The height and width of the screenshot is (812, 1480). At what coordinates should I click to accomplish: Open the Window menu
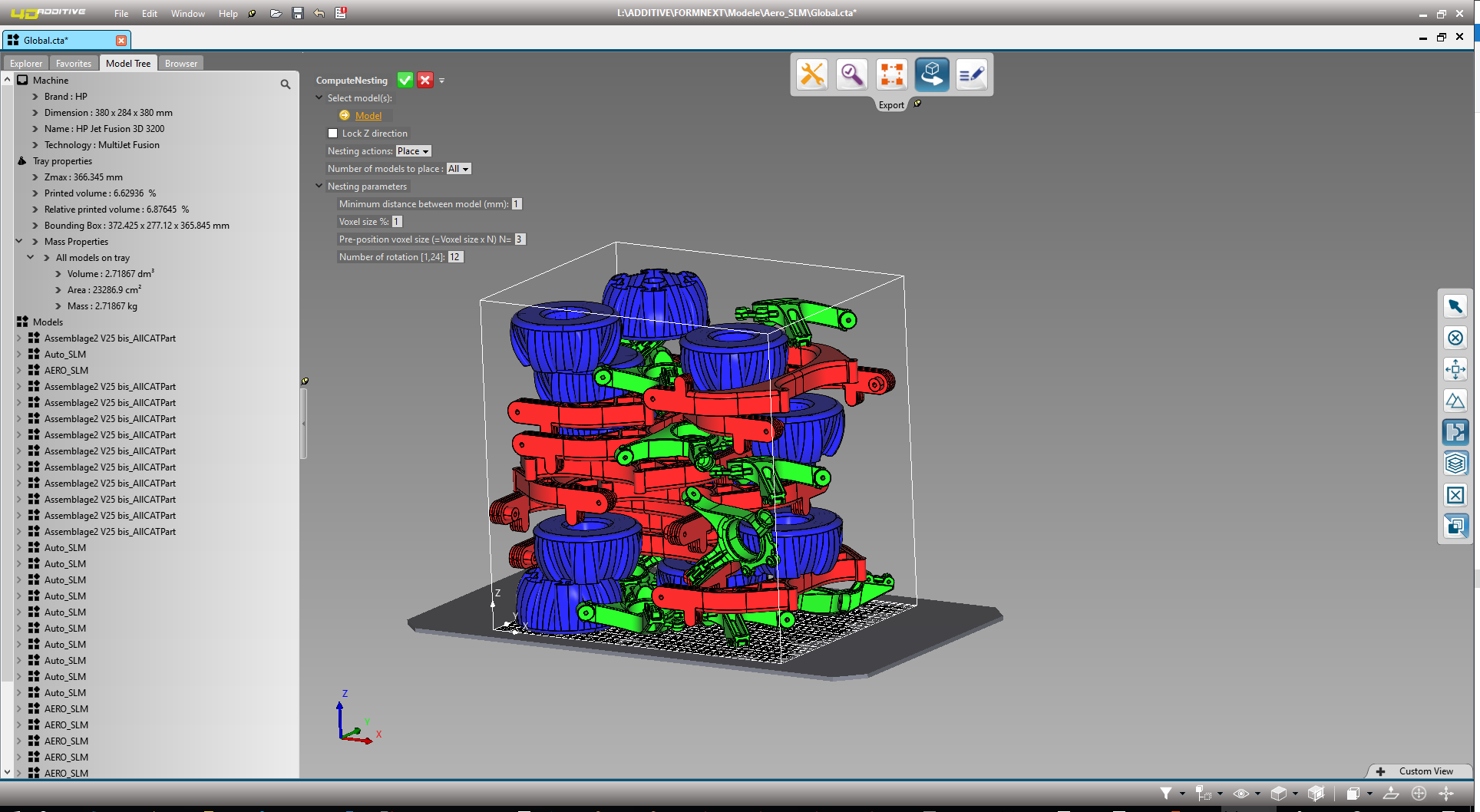click(x=187, y=13)
